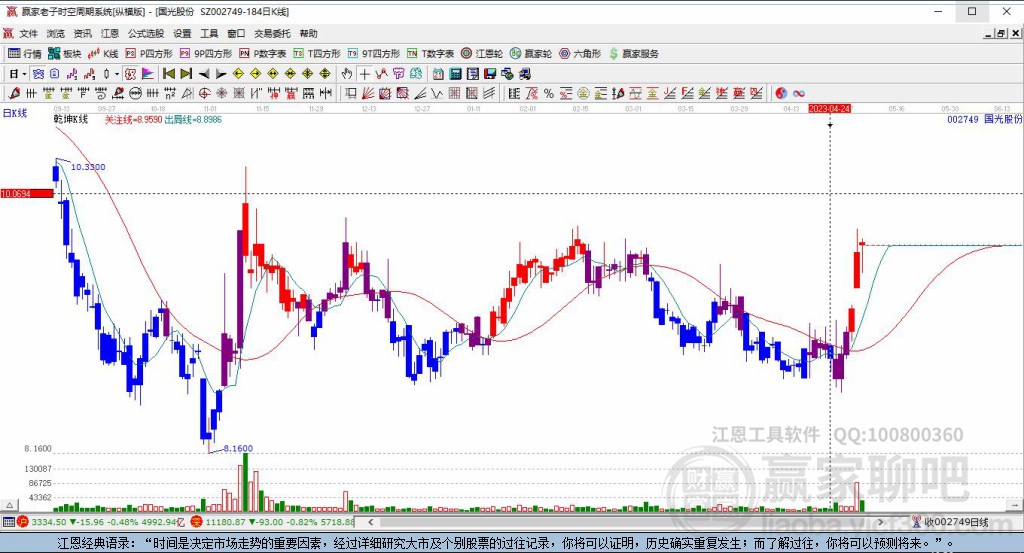Open the 赢家轮 wheel tool
This screenshot has width=1024, height=553.
tap(531, 54)
